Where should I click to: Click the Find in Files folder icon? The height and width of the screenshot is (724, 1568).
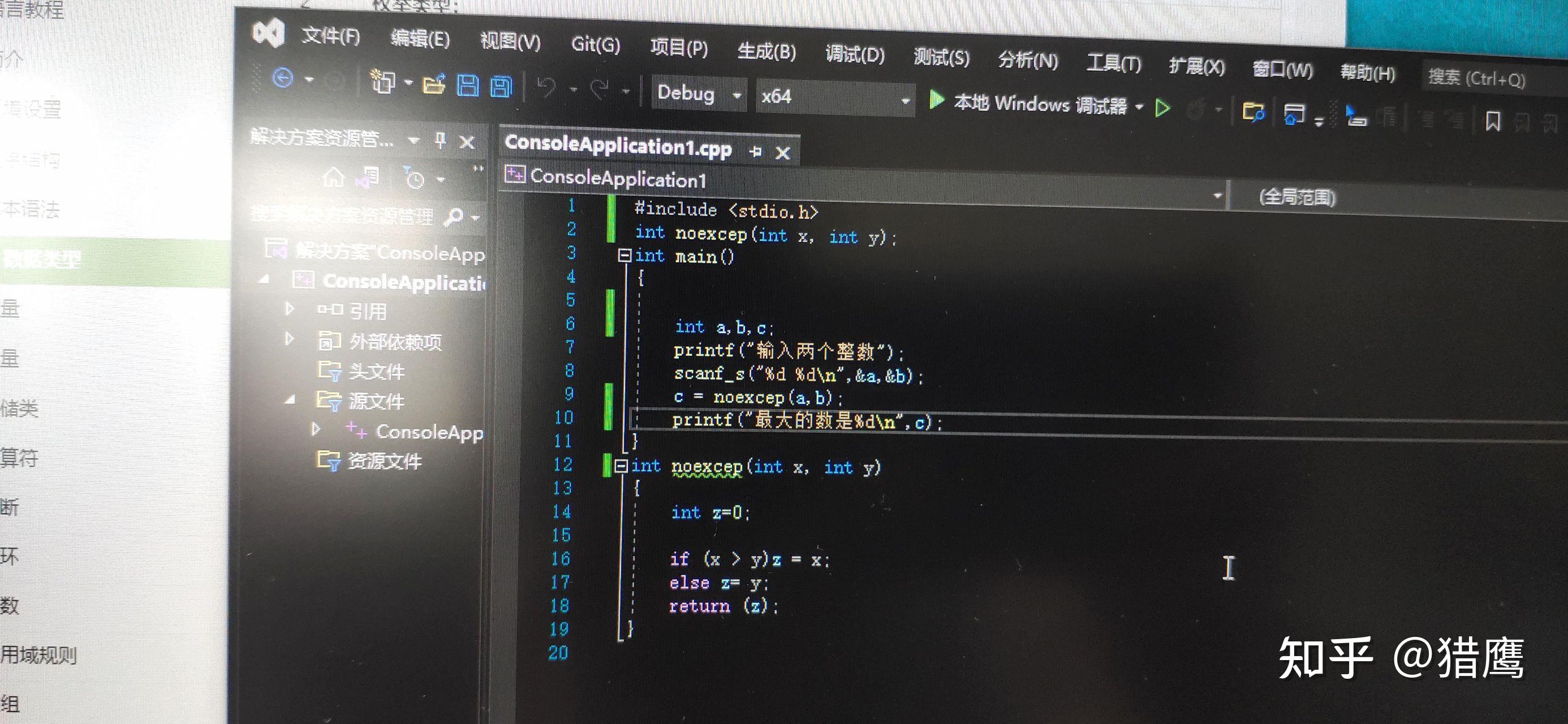coord(1253,113)
